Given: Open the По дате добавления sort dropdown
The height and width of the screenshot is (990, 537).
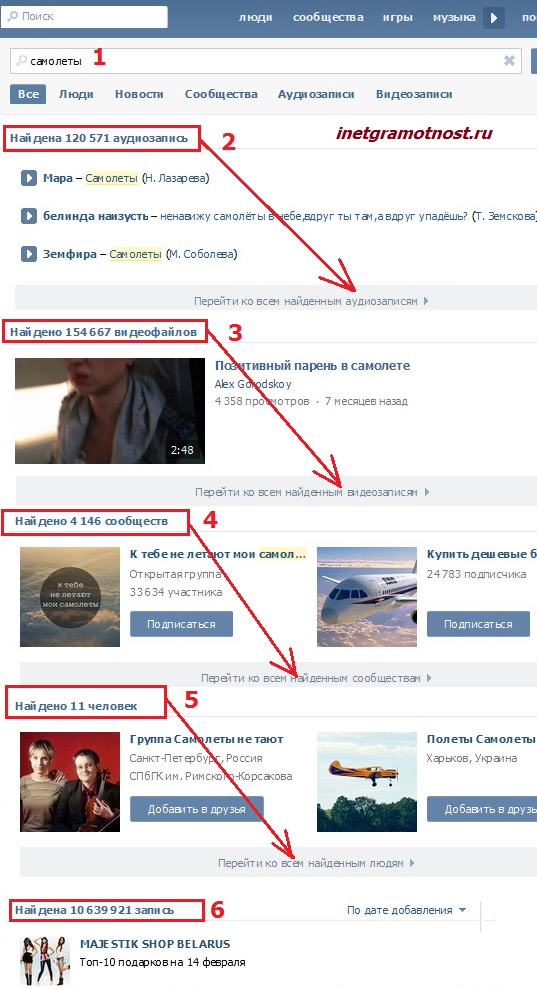Looking at the screenshot, I should (x=406, y=910).
